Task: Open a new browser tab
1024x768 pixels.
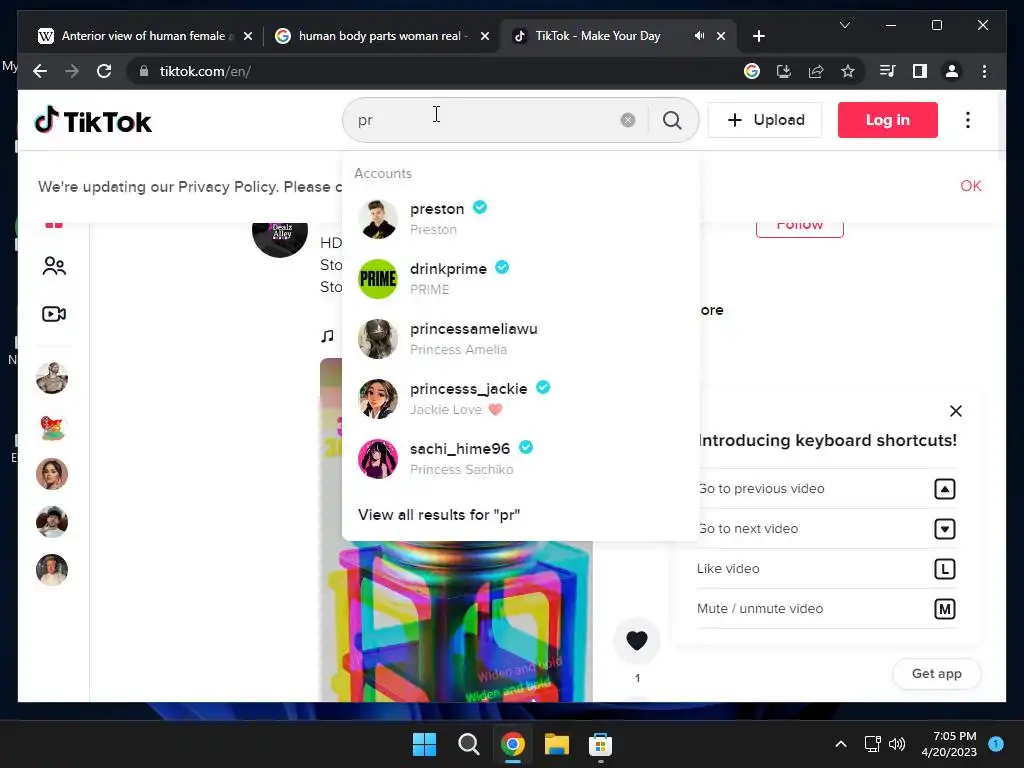Action: pyautogui.click(x=758, y=36)
